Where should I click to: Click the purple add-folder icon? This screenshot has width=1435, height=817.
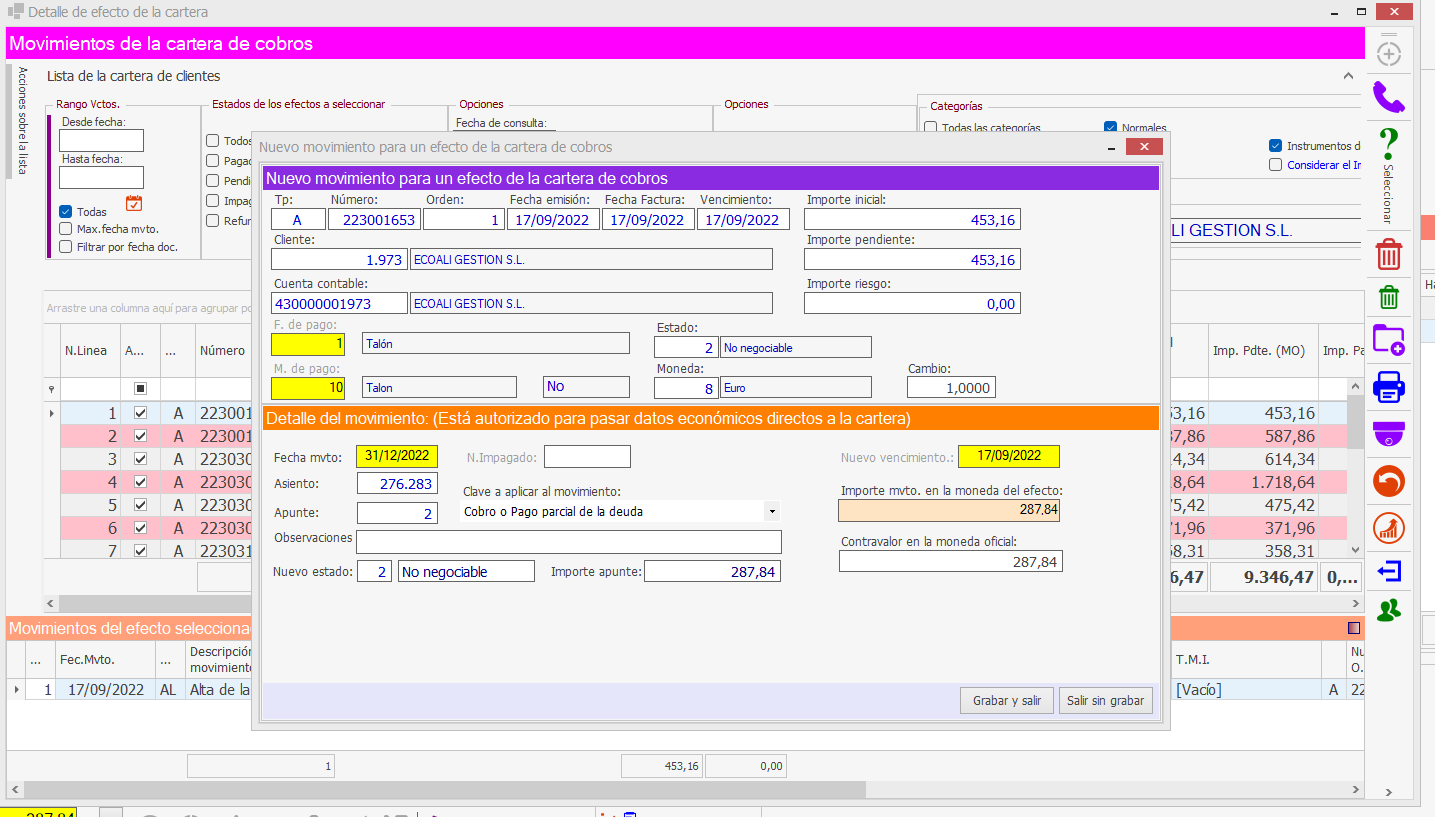tap(1388, 340)
